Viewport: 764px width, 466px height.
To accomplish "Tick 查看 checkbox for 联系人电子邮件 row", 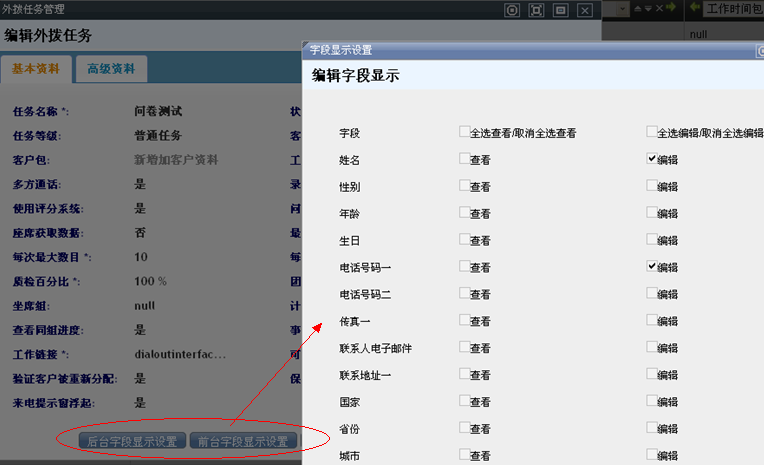I will (x=465, y=348).
